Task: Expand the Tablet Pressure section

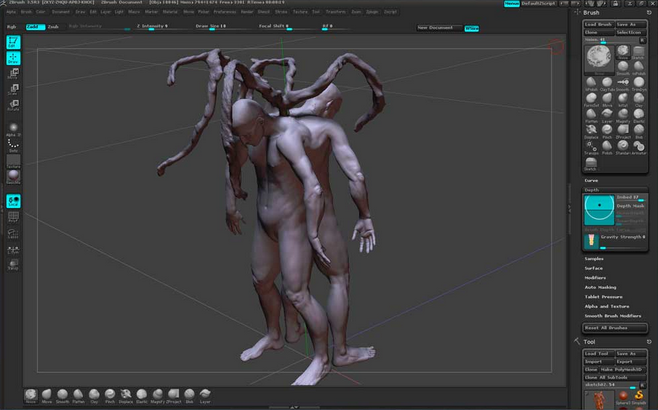Action: 603,296
